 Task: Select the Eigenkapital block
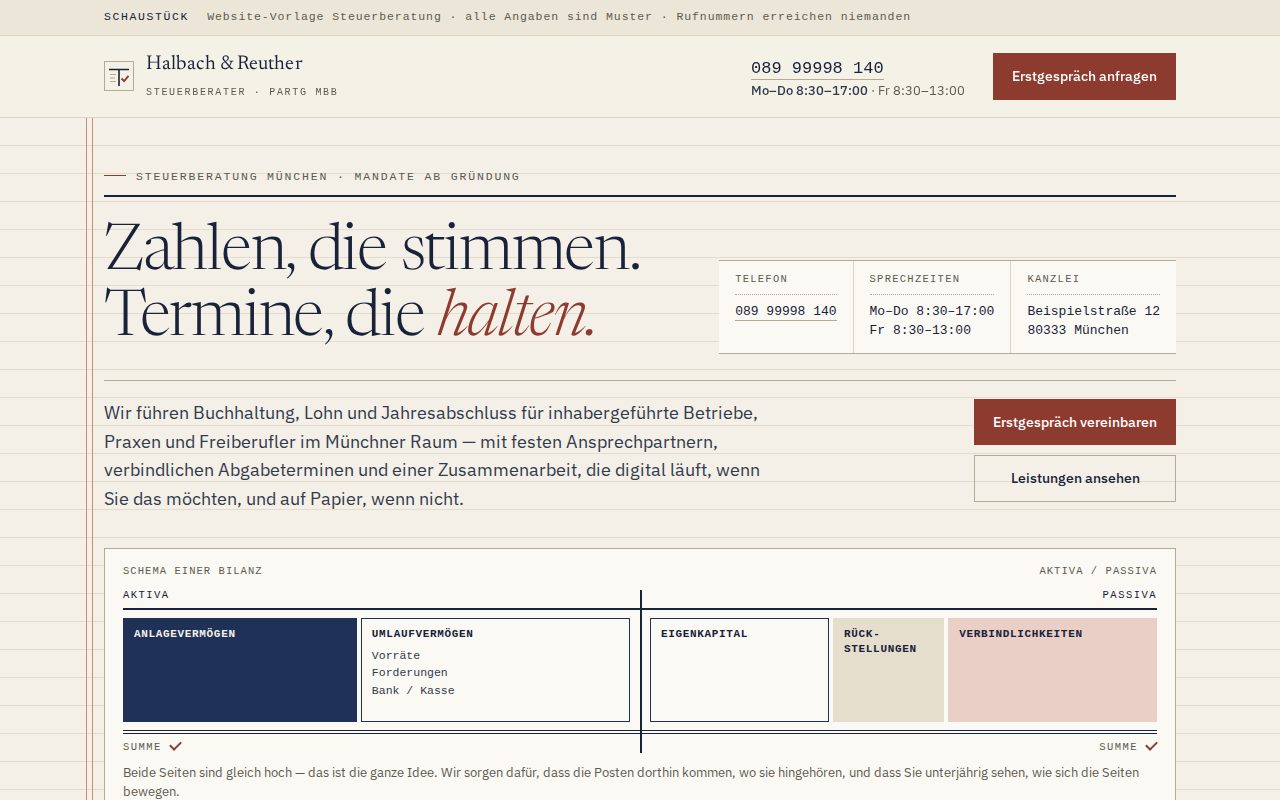[739, 670]
